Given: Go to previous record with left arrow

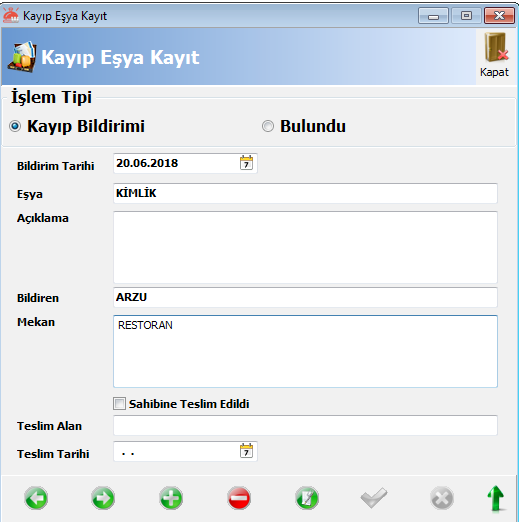Looking at the screenshot, I should coord(36,498).
